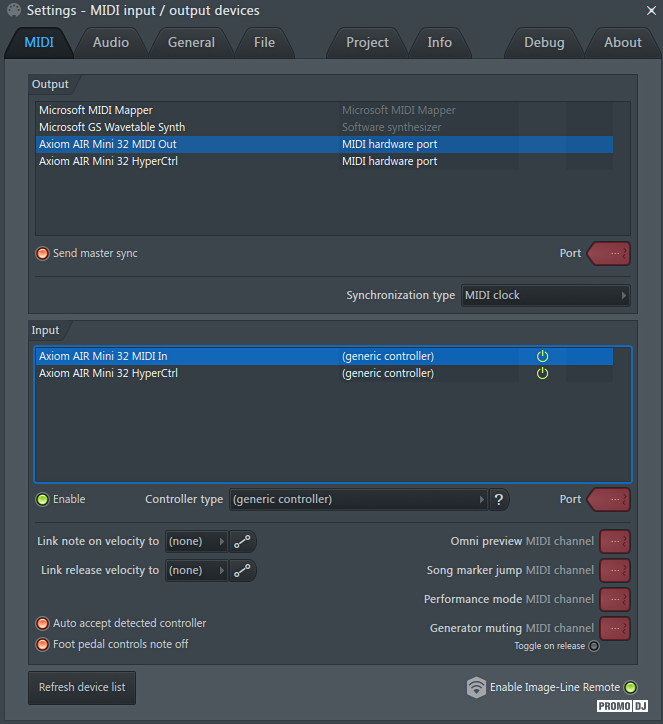663x724 pixels.
Task: Set the Output Port number field
Action: (609, 253)
